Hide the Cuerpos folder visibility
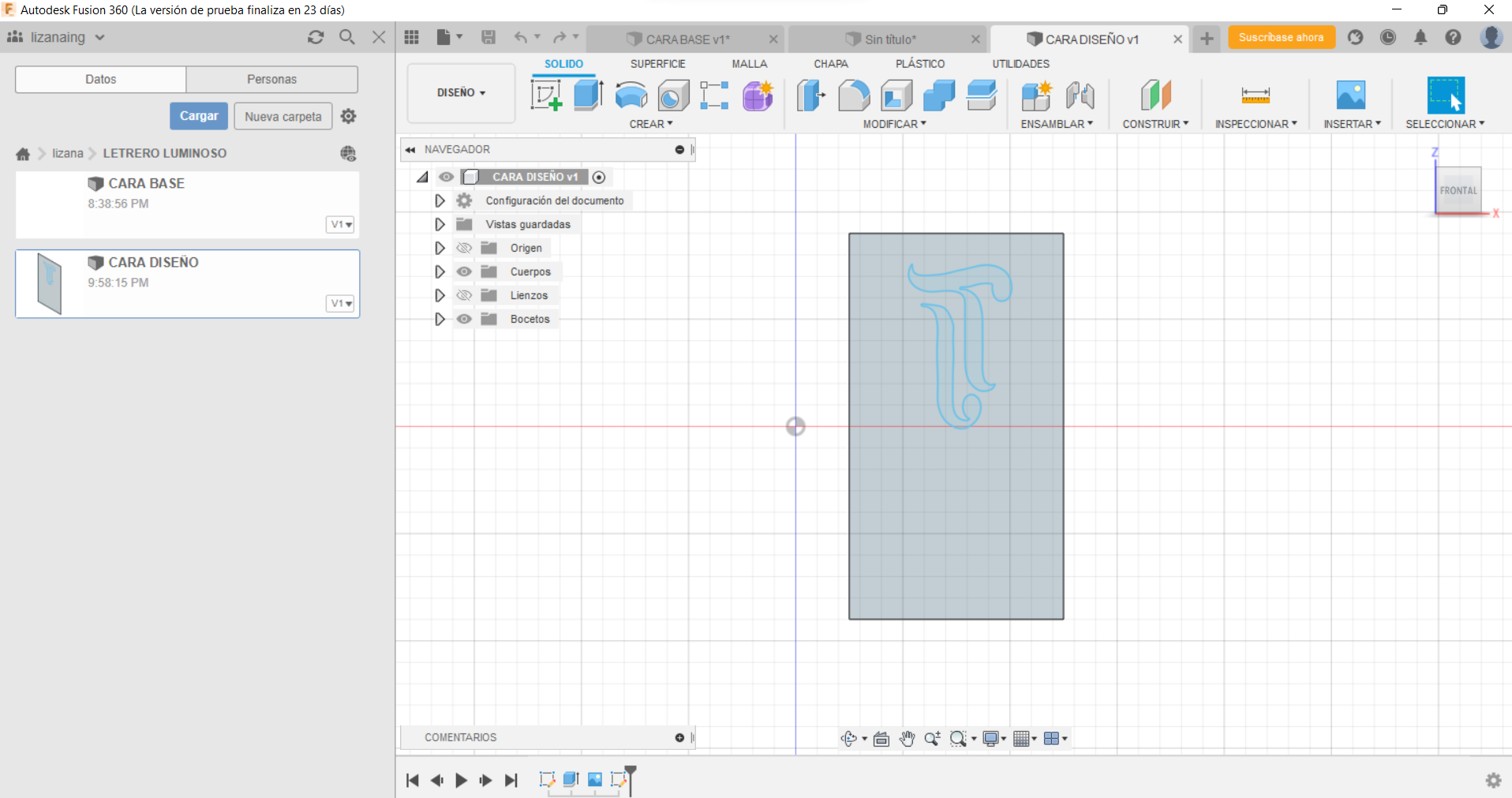Image resolution: width=1512 pixels, height=798 pixels. [464, 272]
